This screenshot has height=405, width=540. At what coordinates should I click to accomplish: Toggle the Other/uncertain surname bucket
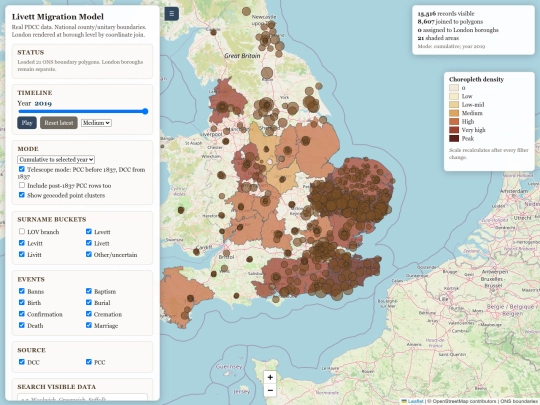click(x=89, y=254)
